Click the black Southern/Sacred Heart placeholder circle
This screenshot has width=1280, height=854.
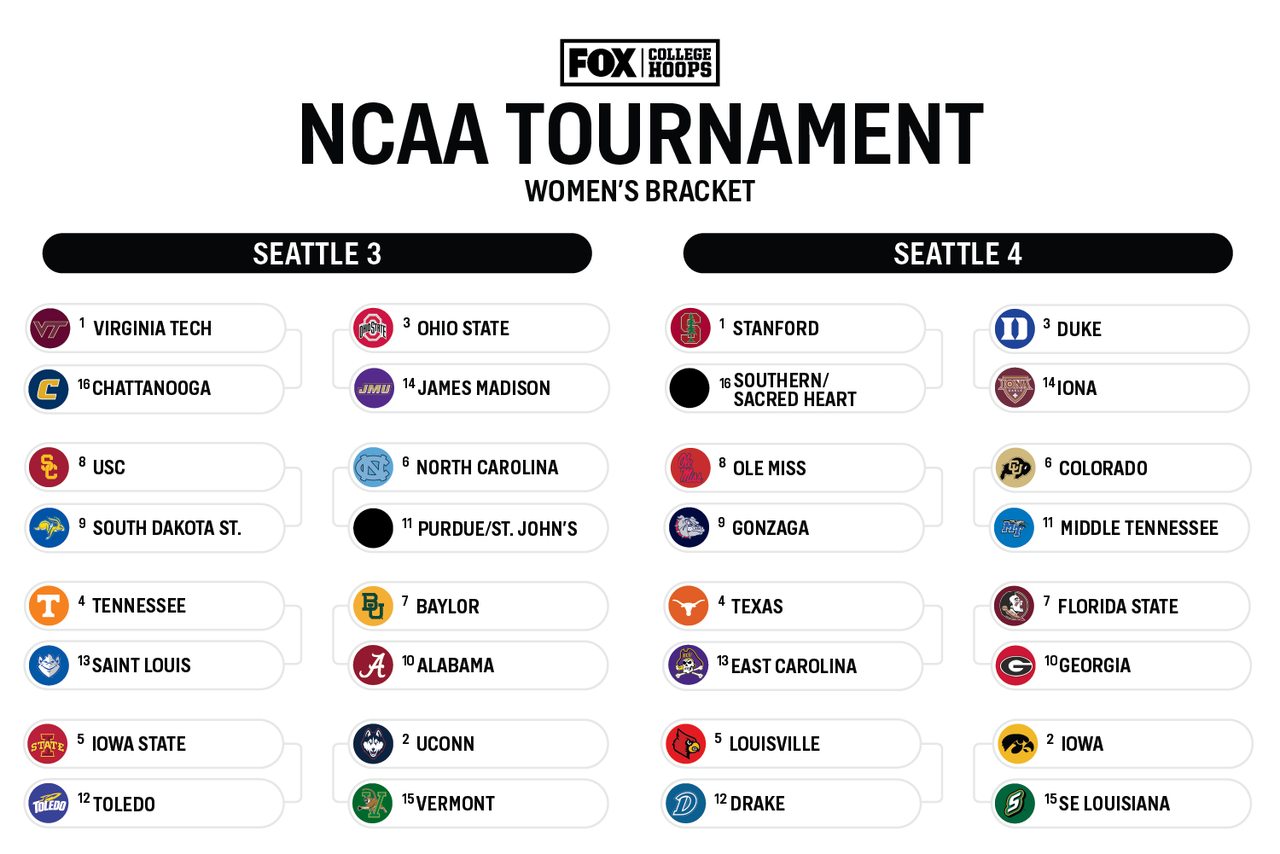coord(689,388)
